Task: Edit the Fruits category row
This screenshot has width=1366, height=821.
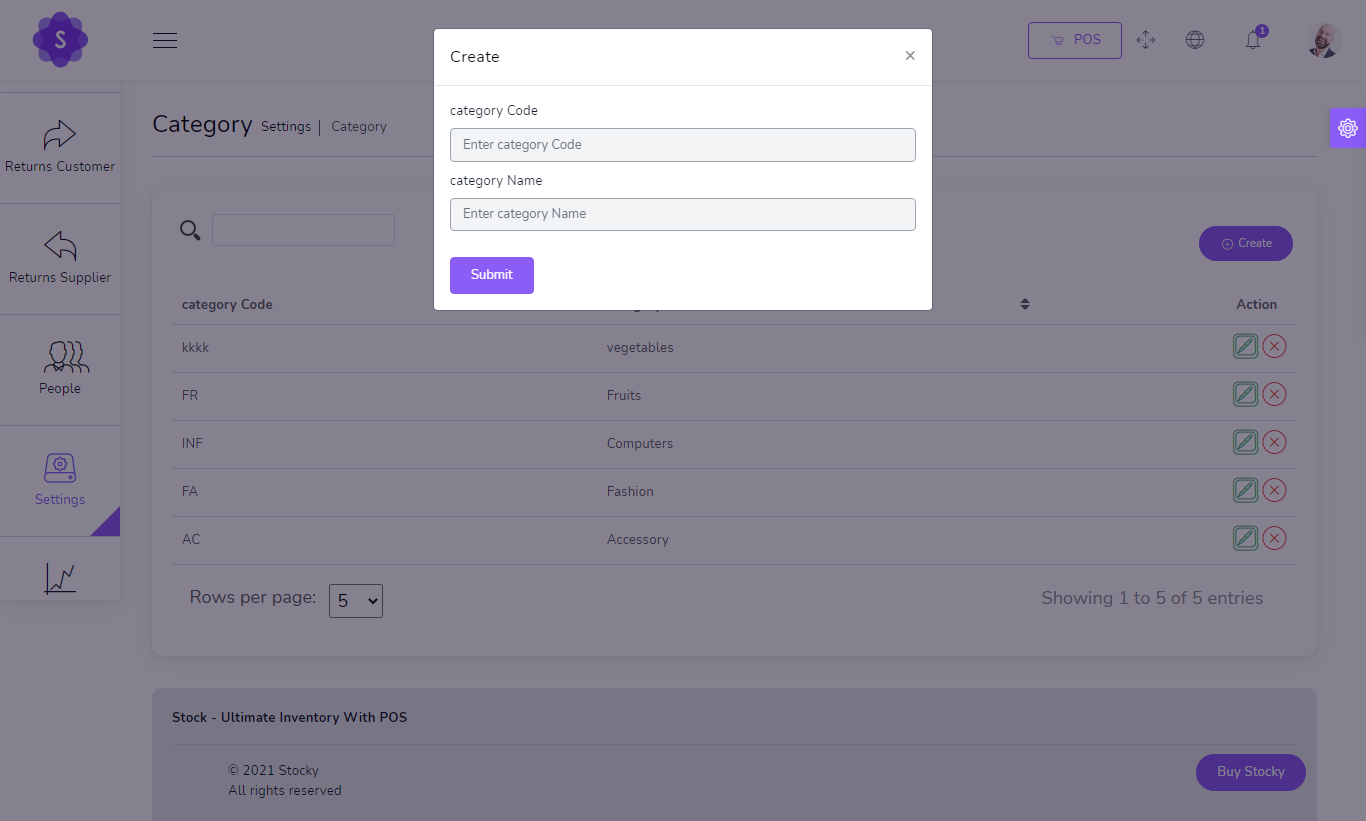Action: coord(1245,393)
